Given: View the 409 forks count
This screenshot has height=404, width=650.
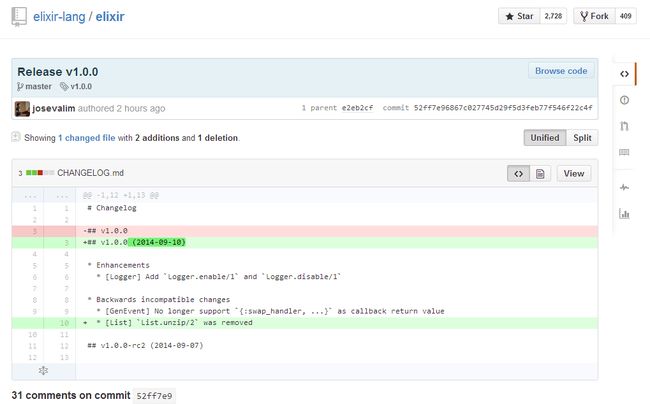Looking at the screenshot, I should pos(626,16).
